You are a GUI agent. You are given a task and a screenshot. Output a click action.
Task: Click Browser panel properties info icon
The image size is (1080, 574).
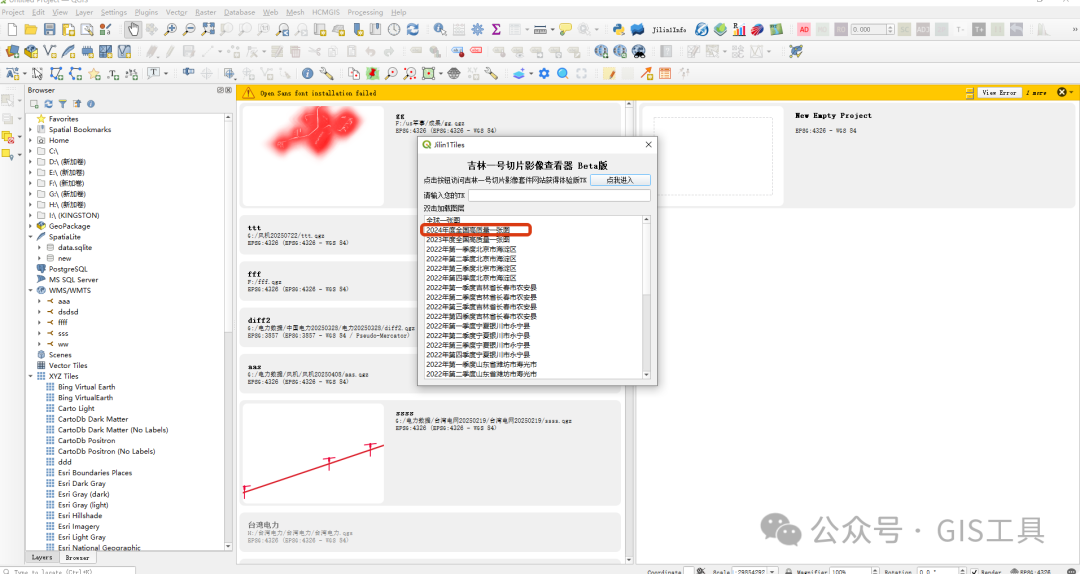90,104
